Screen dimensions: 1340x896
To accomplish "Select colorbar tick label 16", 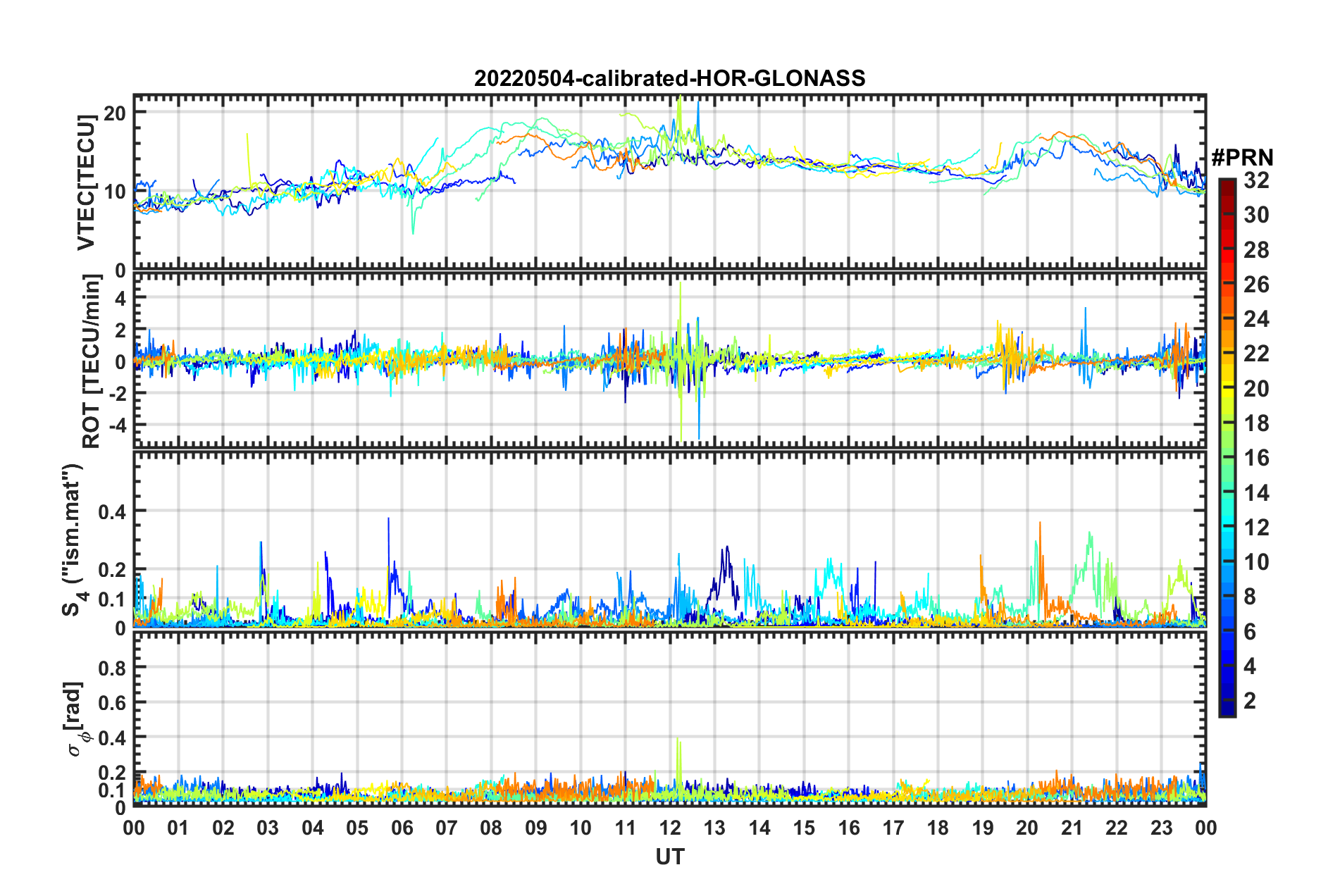I will [x=1256, y=458].
